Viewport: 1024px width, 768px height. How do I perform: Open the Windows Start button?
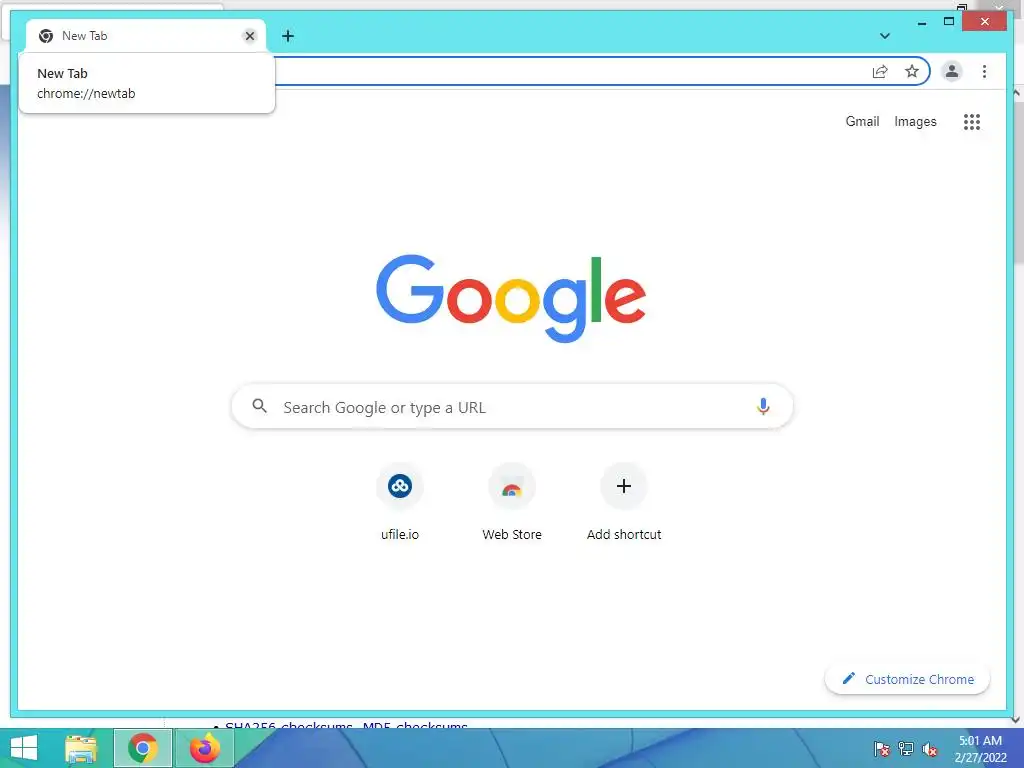pyautogui.click(x=24, y=748)
